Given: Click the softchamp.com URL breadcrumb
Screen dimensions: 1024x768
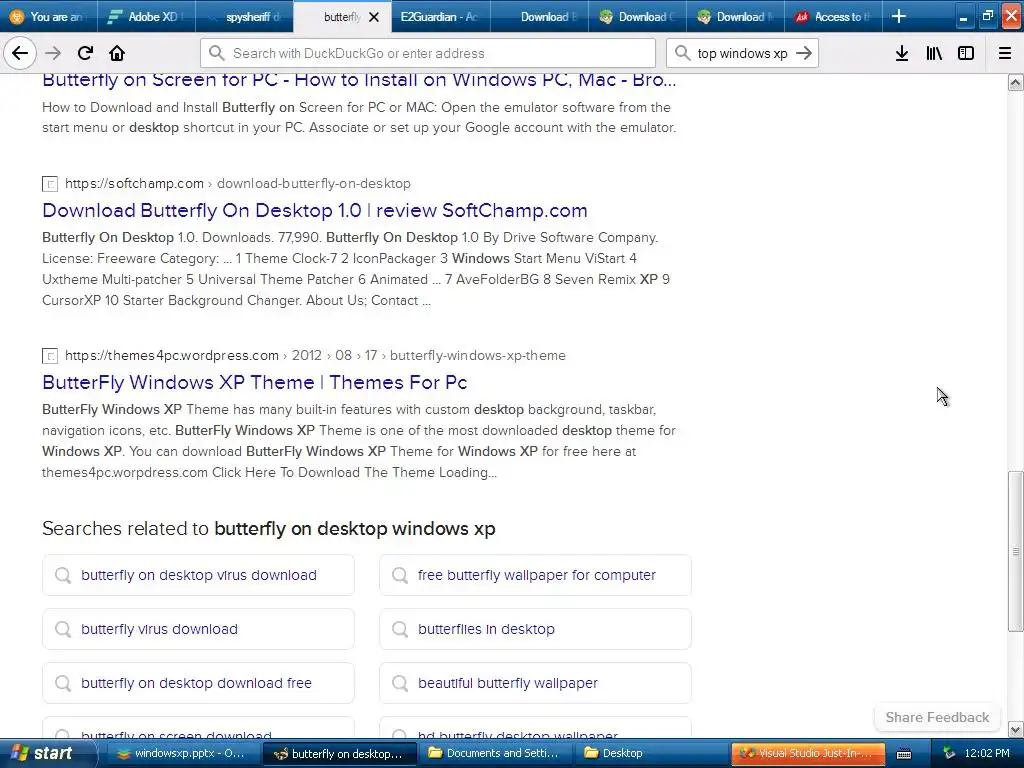Looking at the screenshot, I should click(x=238, y=184).
